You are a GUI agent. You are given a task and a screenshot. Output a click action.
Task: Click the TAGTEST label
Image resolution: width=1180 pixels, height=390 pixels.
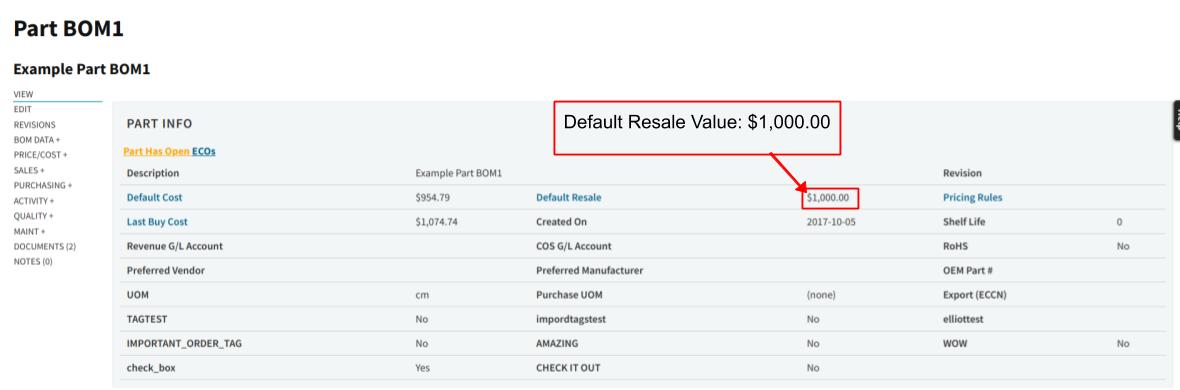click(147, 319)
